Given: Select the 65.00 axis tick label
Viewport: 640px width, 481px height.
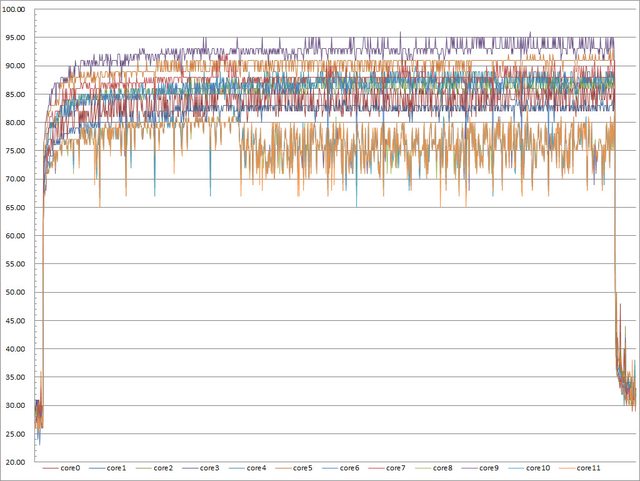Looking at the screenshot, I should point(20,208).
